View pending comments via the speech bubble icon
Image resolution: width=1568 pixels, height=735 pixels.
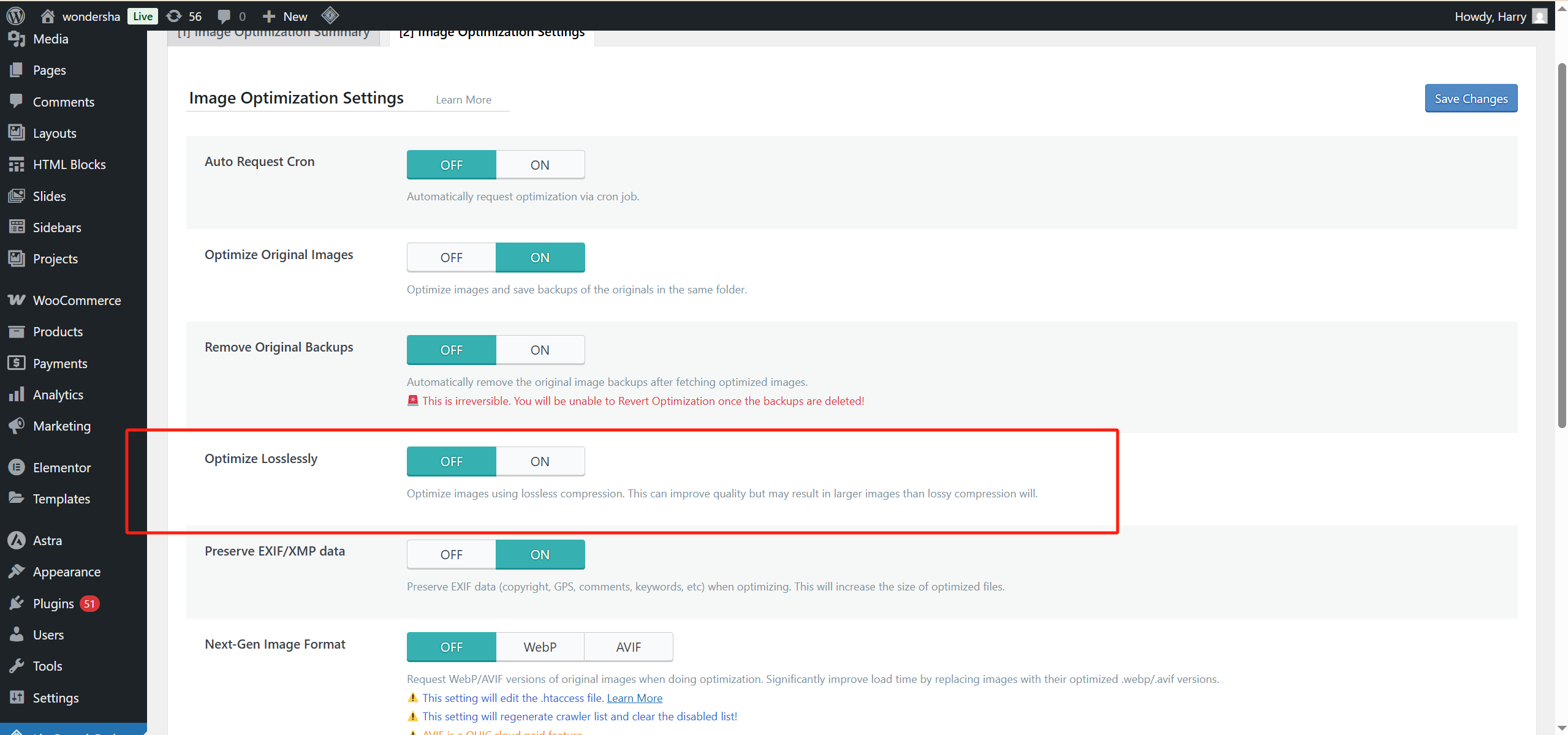[225, 15]
